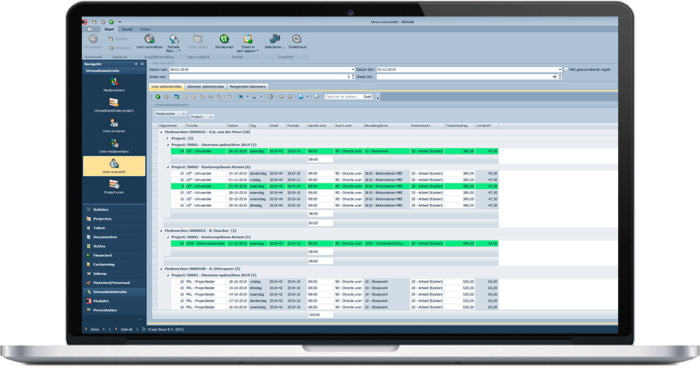Sort by the Aantal uren column header
The height and width of the screenshot is (376, 700).
point(320,126)
